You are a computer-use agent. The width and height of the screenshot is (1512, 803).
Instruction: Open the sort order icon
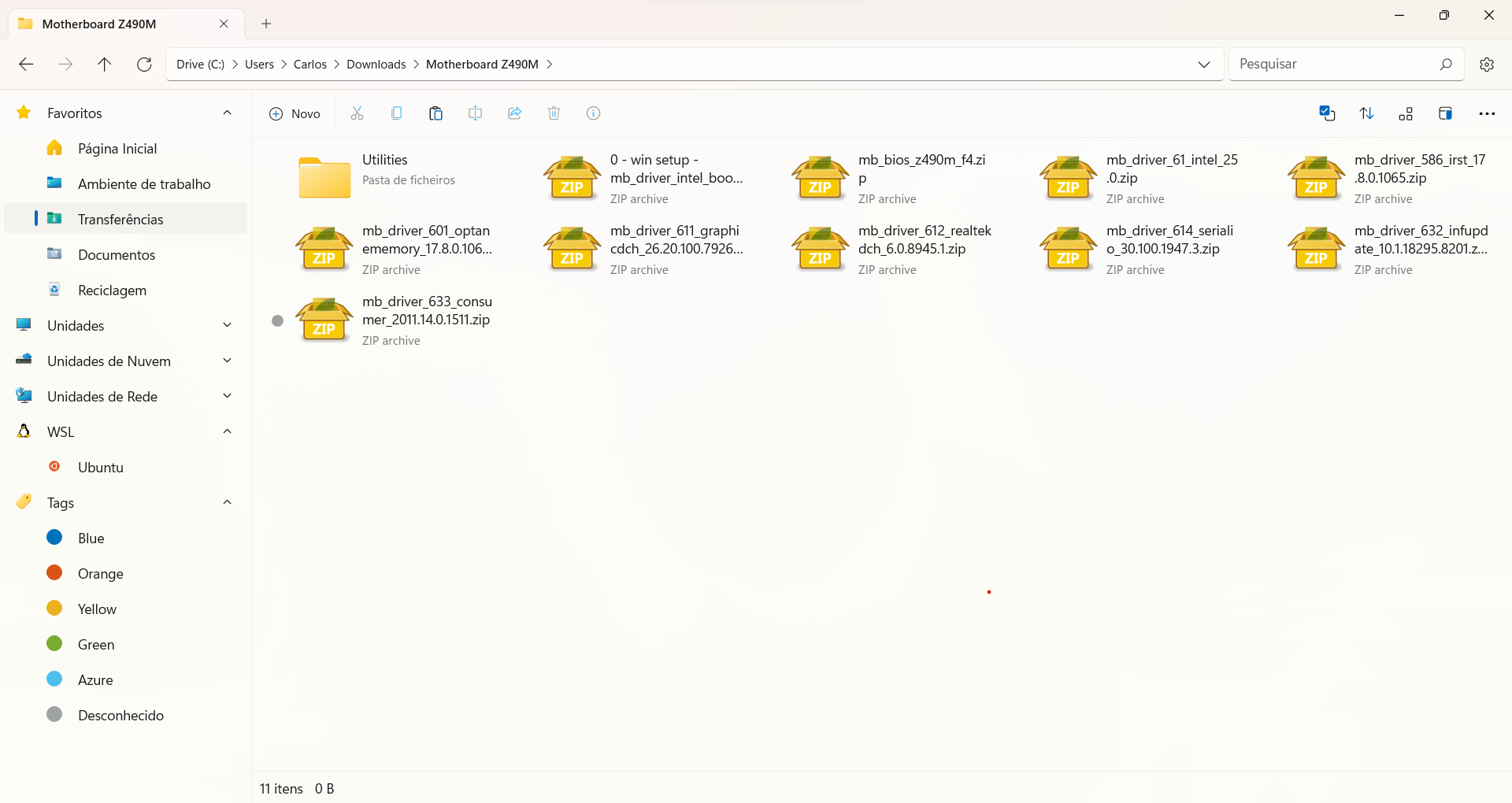tap(1366, 113)
